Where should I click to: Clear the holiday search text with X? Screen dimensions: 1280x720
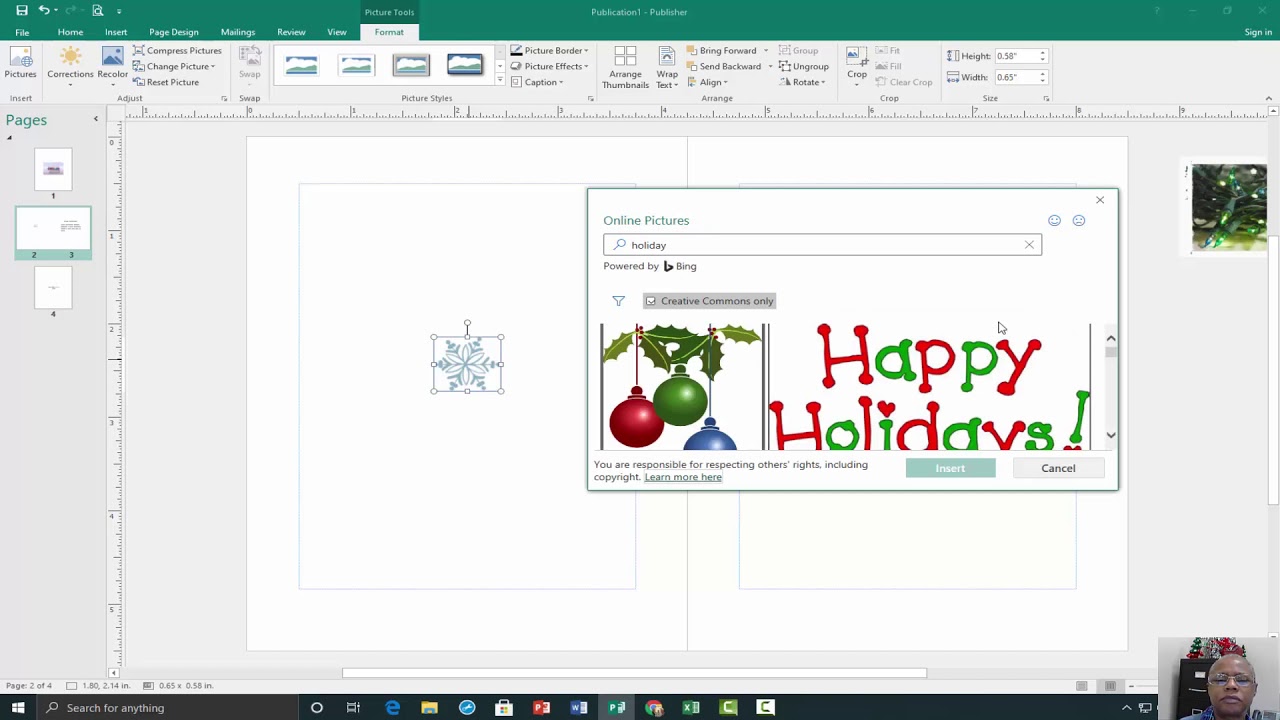coord(1029,245)
